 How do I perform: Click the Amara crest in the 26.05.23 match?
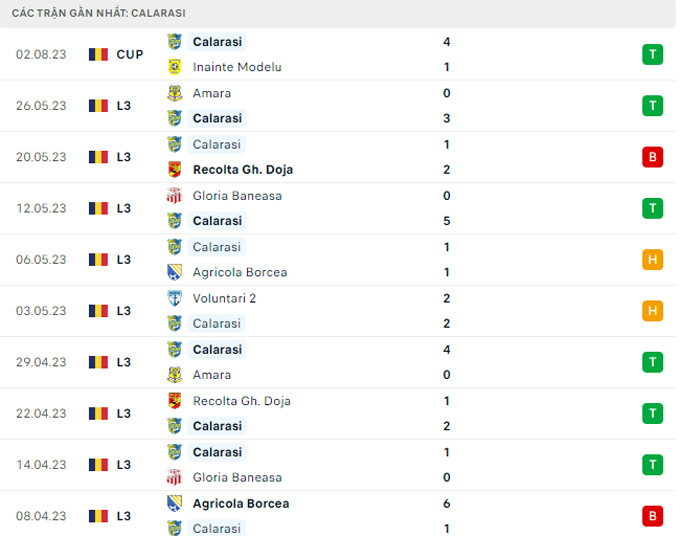click(174, 93)
